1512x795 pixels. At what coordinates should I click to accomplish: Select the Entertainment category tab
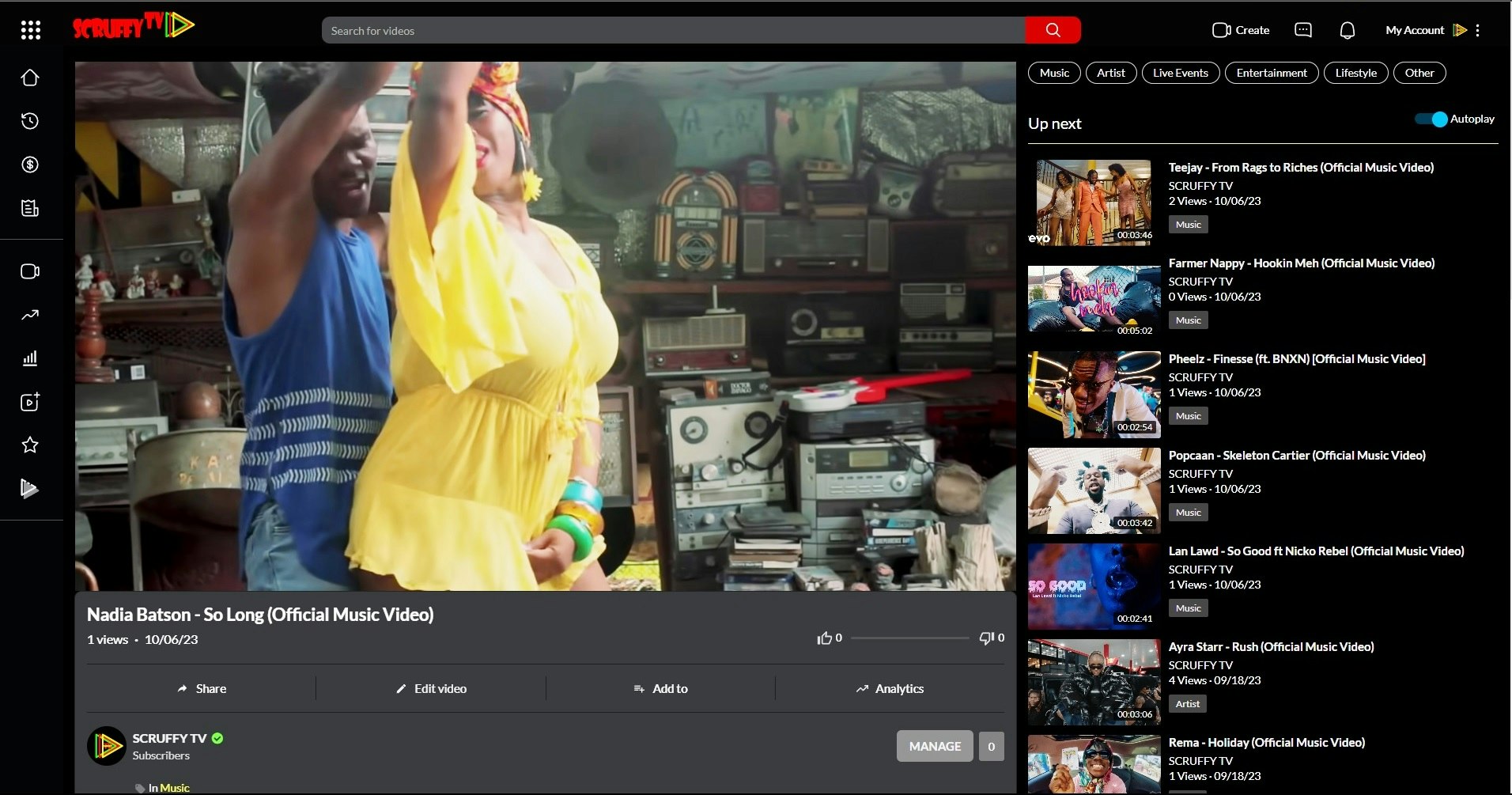(x=1272, y=73)
